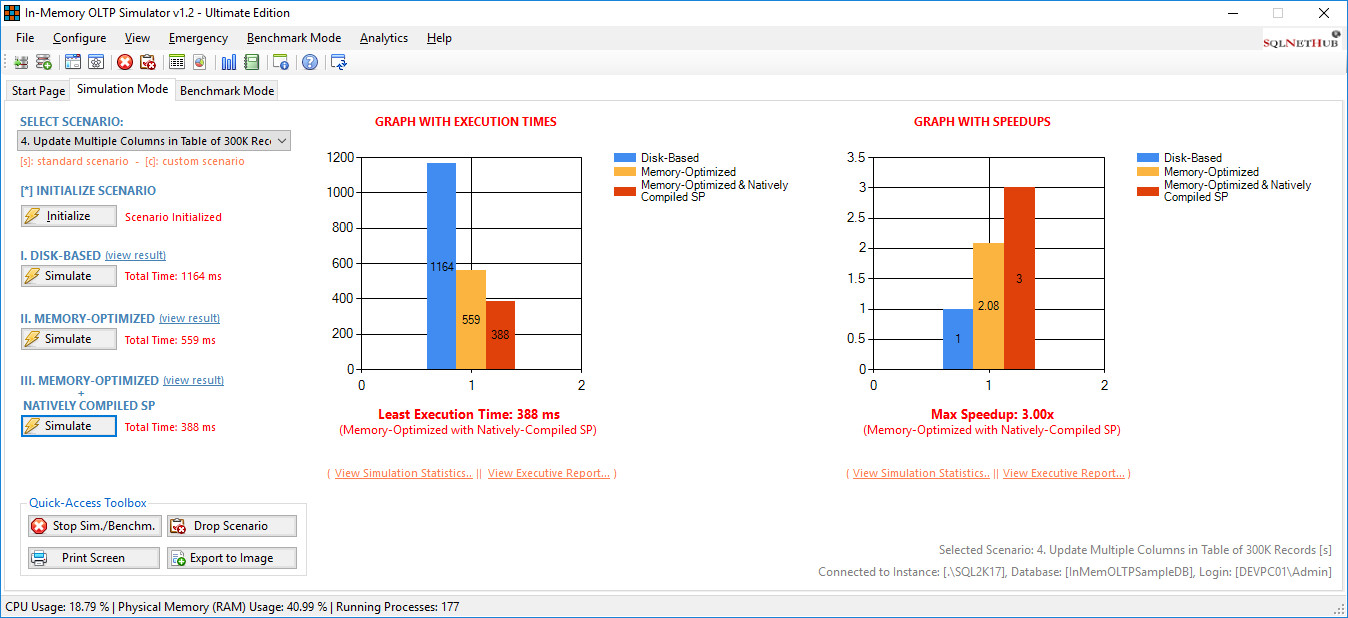1348x618 pixels.
Task: Click the red 388 bar in execution graph
Action: pos(500,335)
